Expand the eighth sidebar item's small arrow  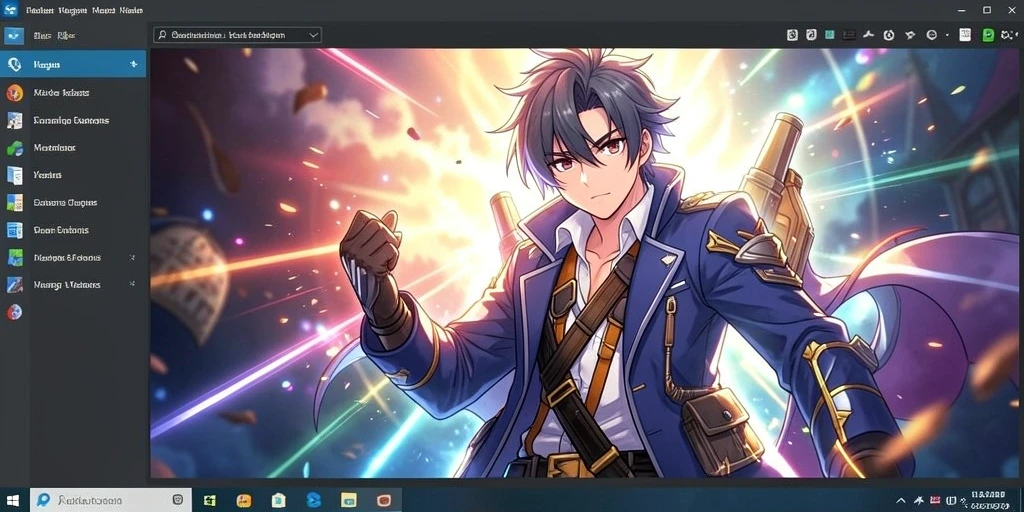[133, 257]
